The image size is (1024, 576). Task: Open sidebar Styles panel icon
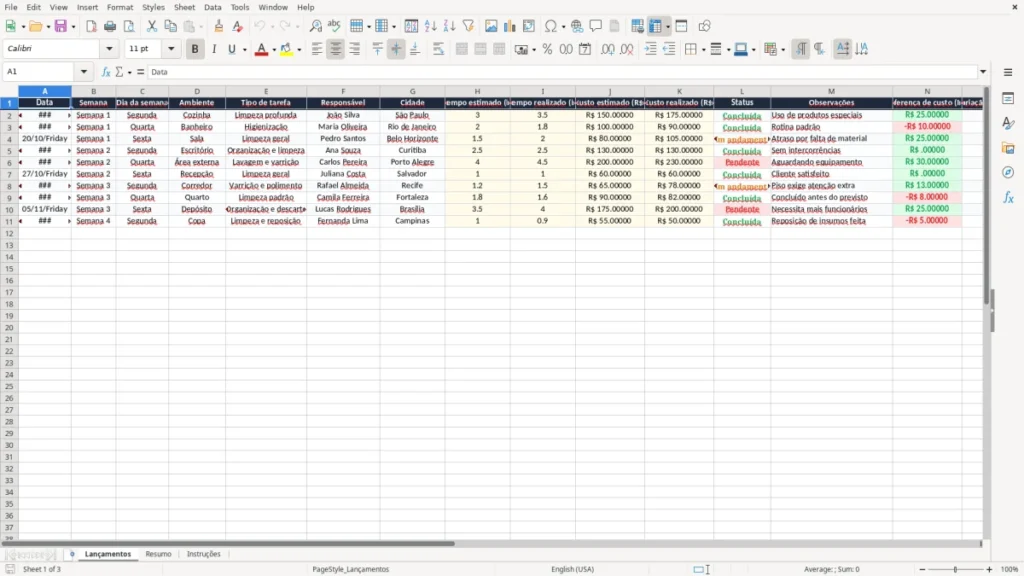(x=1008, y=123)
